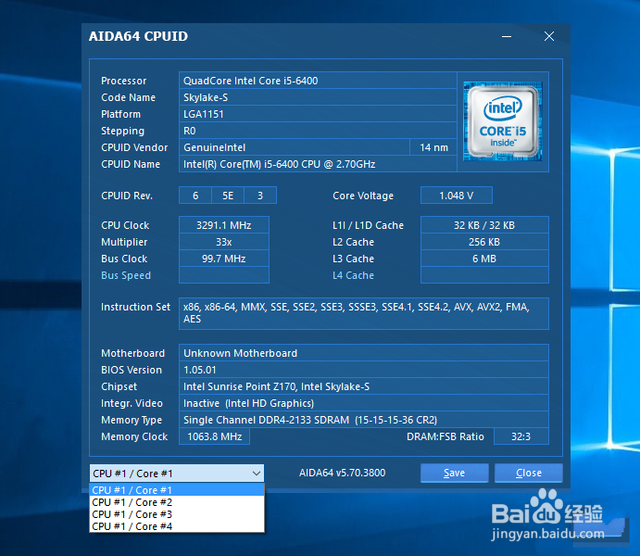Click the CPUID Name i5-6400 CPU @ 2.70GHz
The image size is (640, 556).
pyautogui.click(x=318, y=164)
